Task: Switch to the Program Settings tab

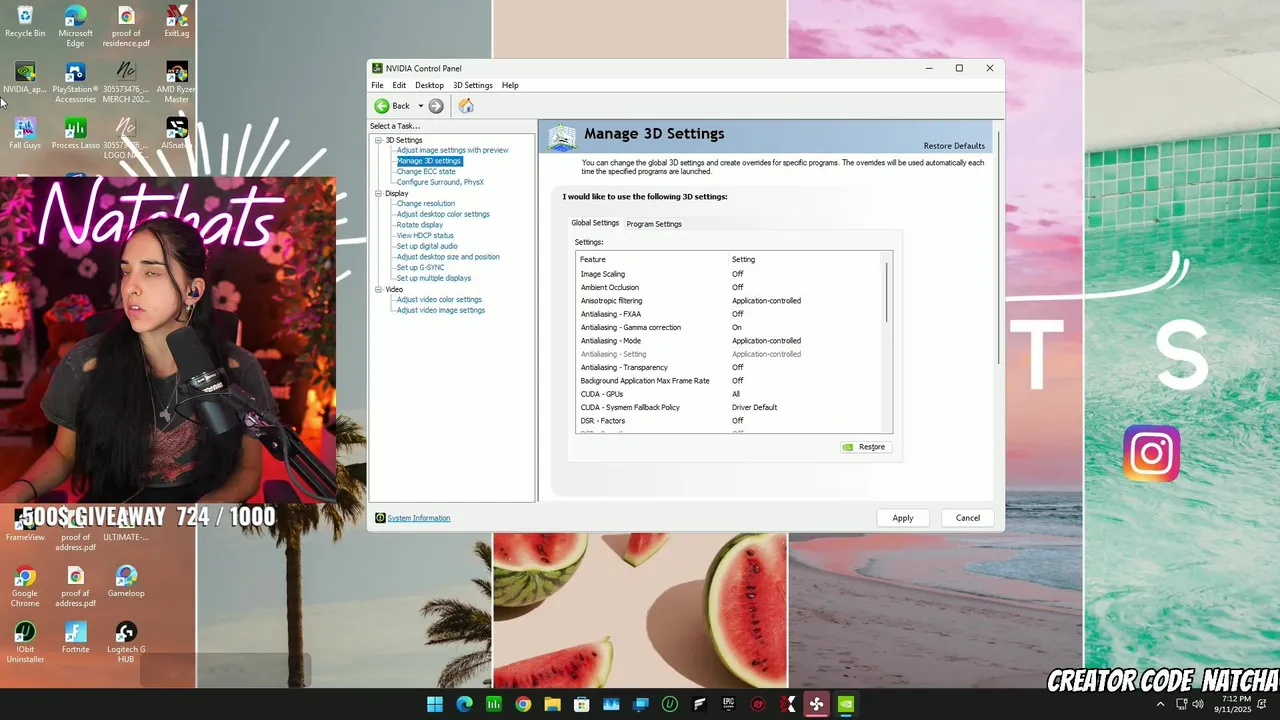Action: click(654, 224)
